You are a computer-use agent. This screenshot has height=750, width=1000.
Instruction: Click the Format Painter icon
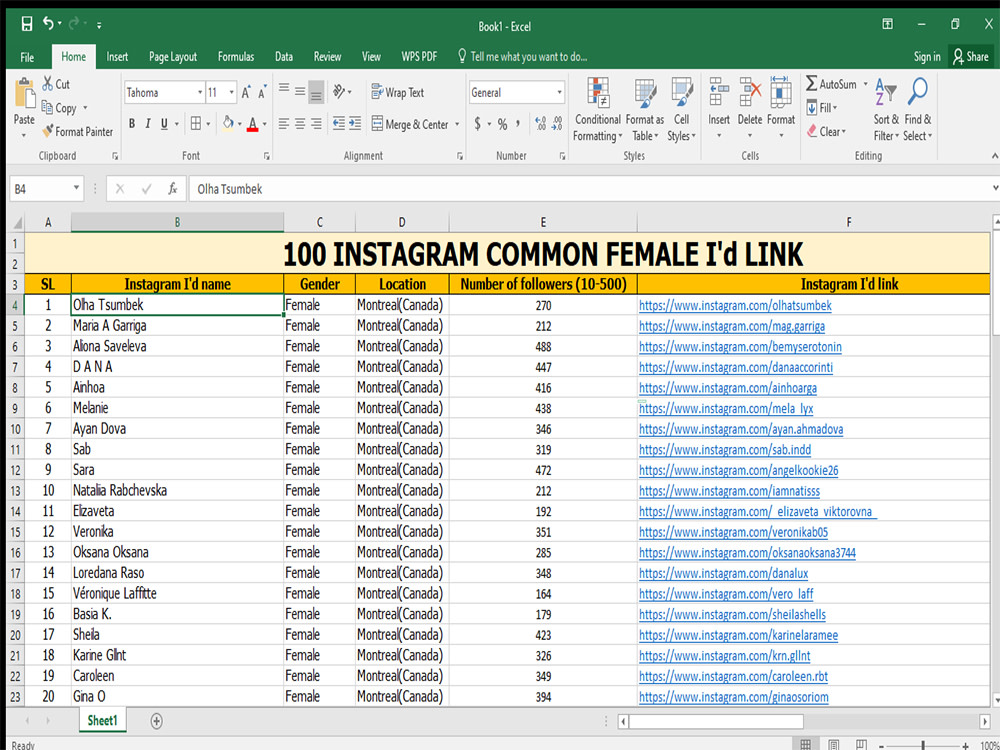(x=48, y=132)
